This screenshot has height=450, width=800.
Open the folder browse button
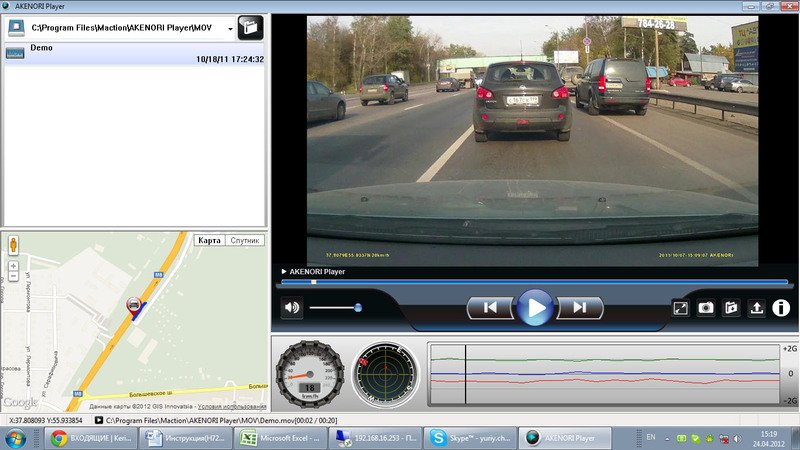click(251, 28)
